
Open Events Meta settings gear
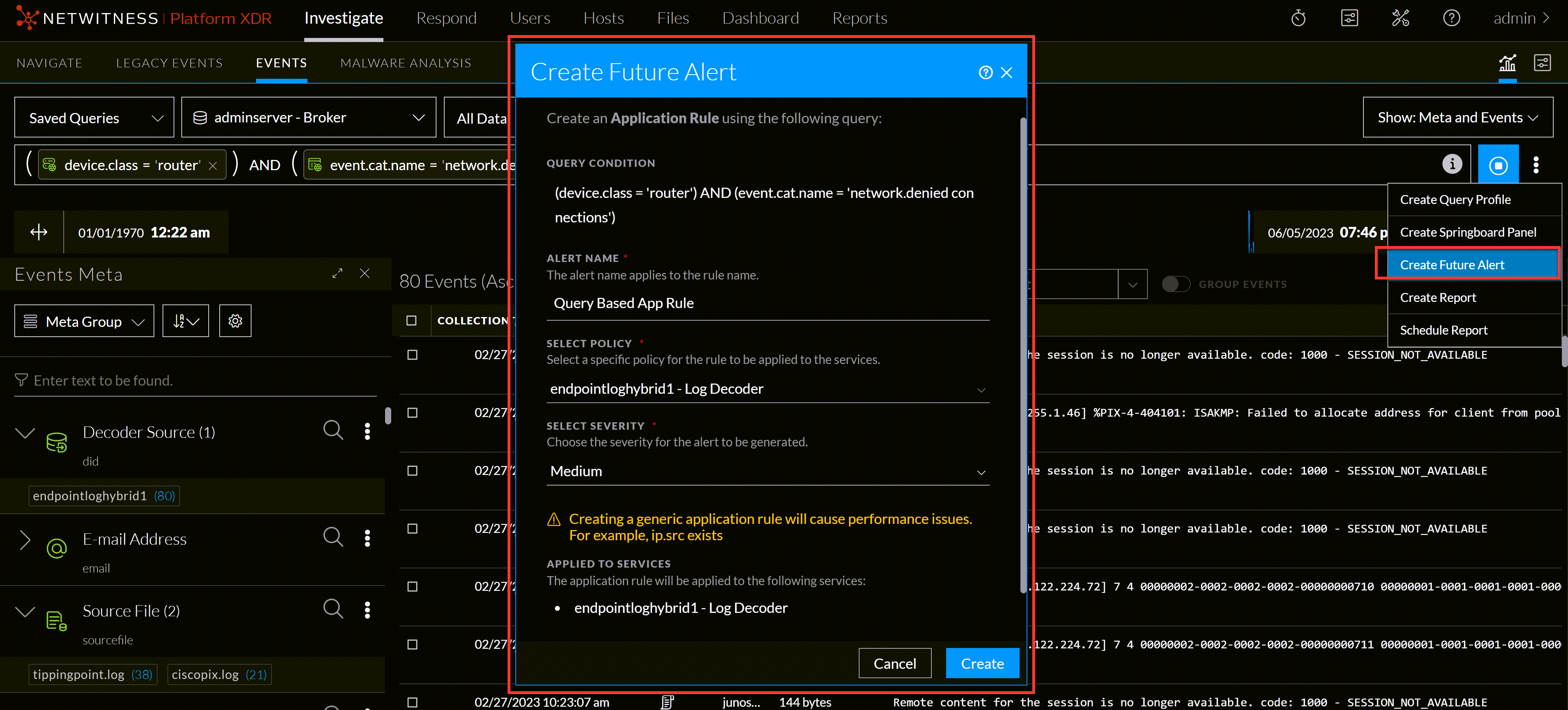(235, 321)
